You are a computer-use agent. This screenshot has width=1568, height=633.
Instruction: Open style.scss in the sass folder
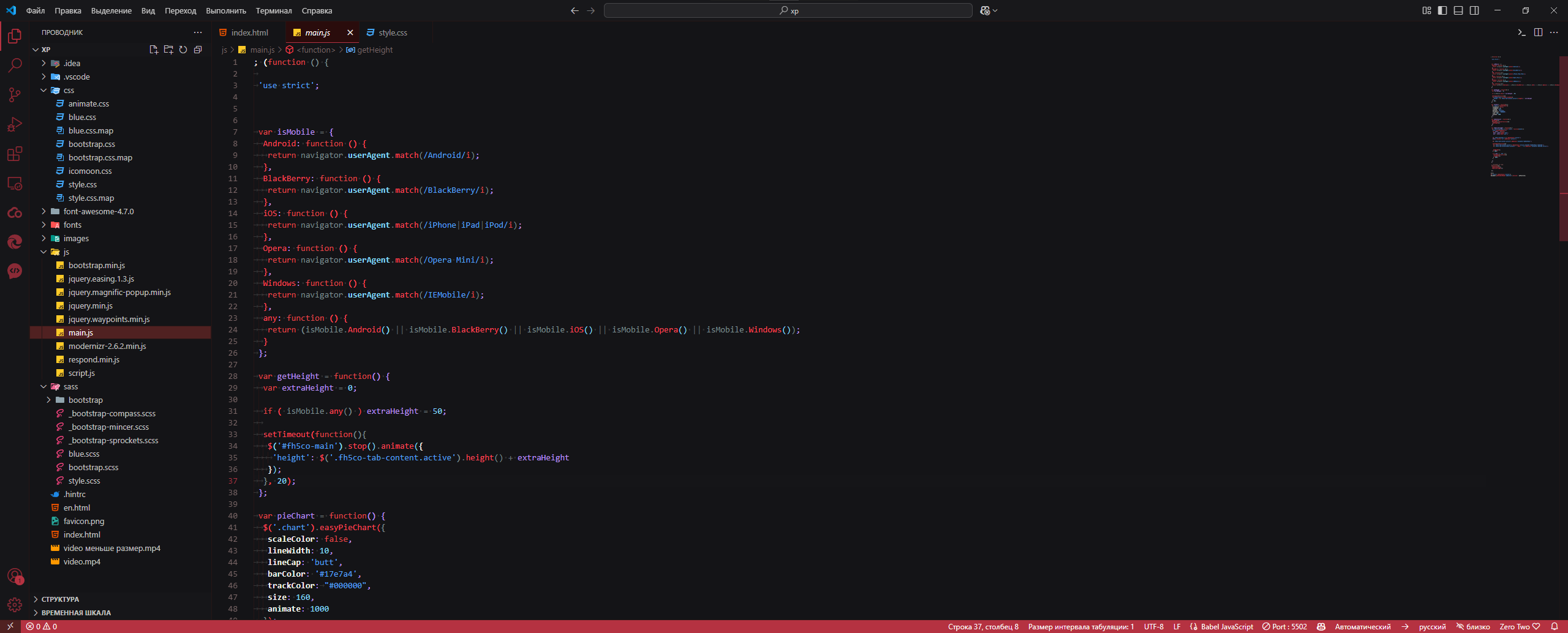tap(84, 481)
